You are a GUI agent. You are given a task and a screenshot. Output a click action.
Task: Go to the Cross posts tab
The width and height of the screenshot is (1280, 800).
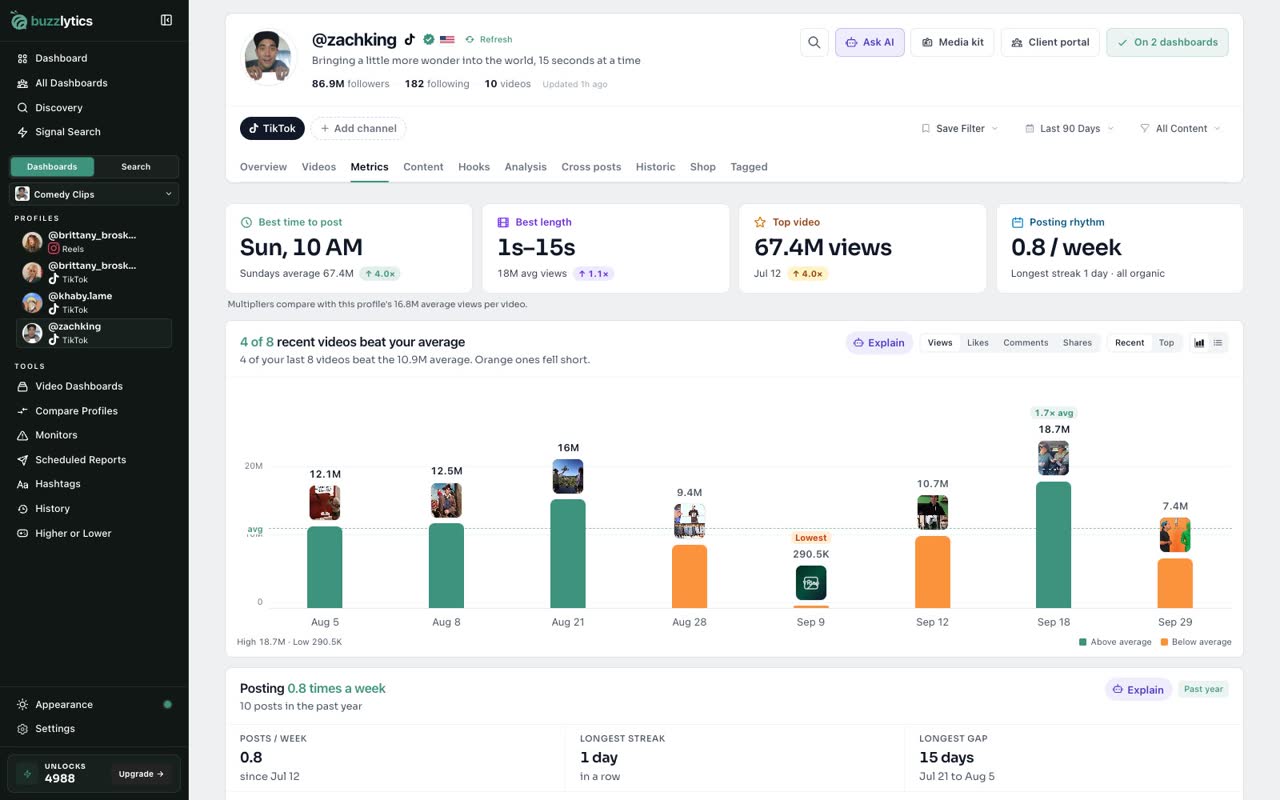(591, 167)
